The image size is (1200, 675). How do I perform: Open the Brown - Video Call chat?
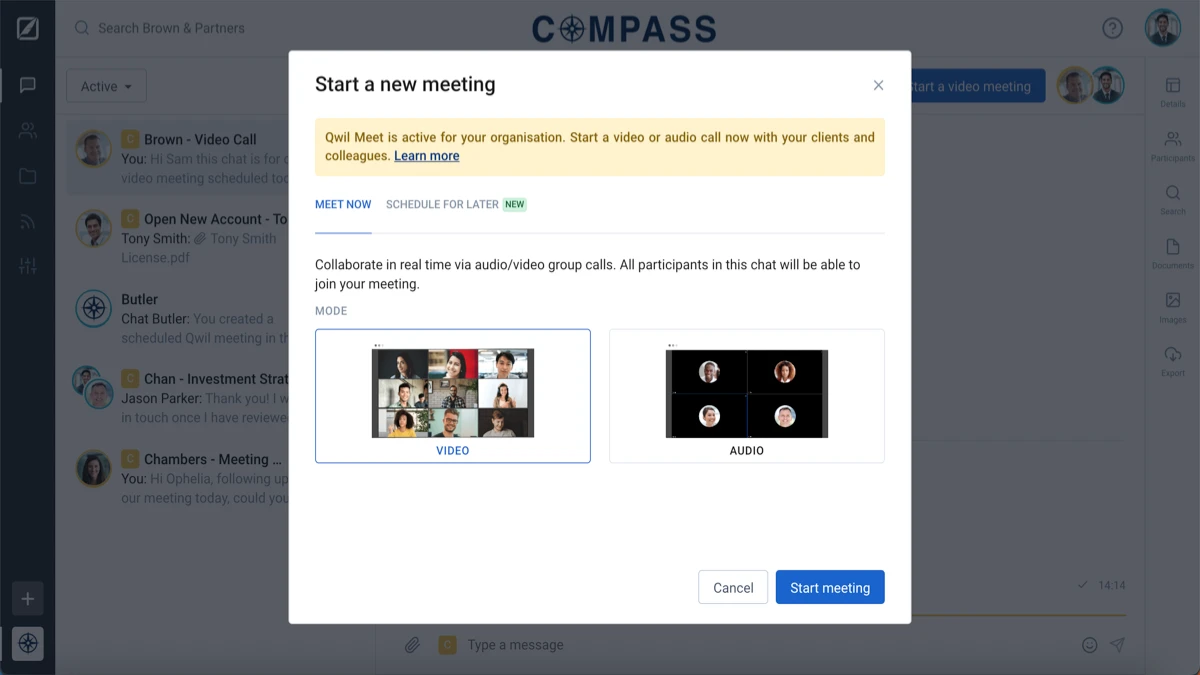177,159
